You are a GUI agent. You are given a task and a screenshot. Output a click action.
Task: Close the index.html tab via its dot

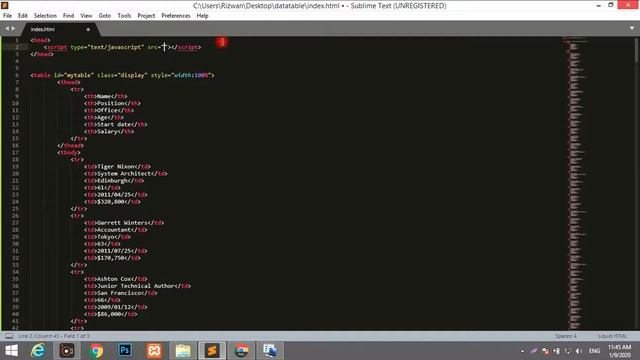tap(88, 29)
